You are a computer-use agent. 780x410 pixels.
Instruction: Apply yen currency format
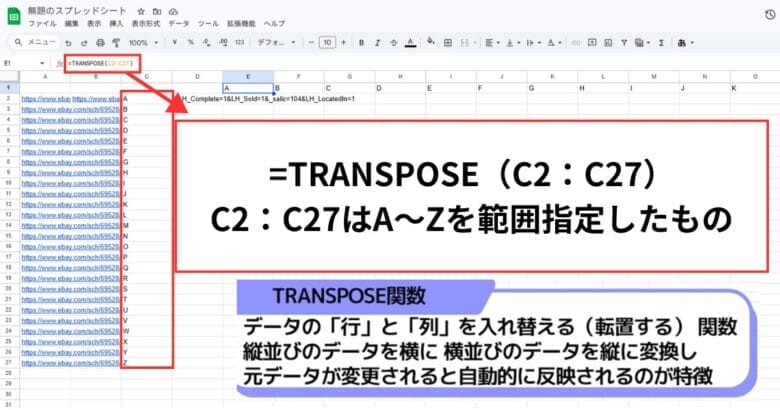(x=174, y=43)
